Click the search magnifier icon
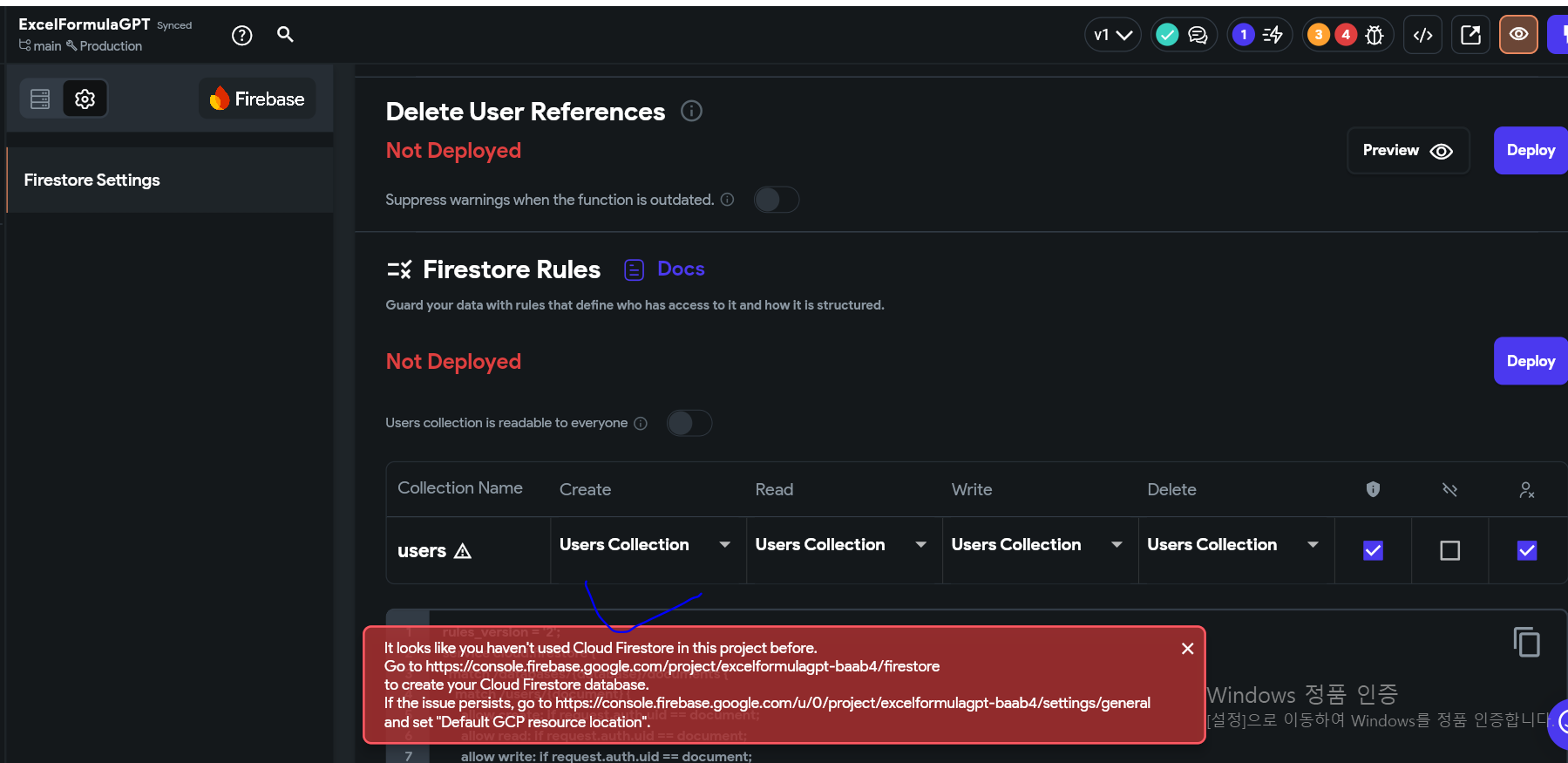 coord(285,34)
